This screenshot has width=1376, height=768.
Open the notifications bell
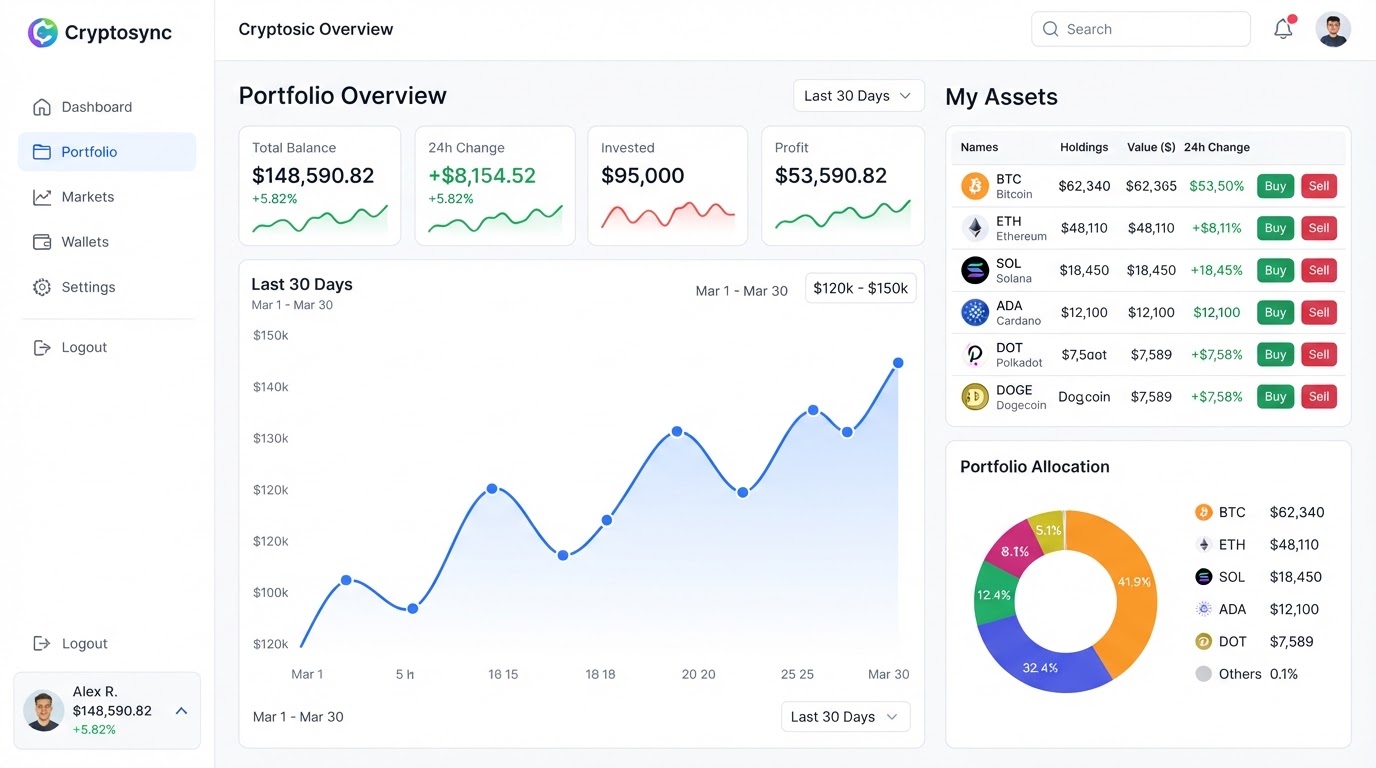point(1284,29)
